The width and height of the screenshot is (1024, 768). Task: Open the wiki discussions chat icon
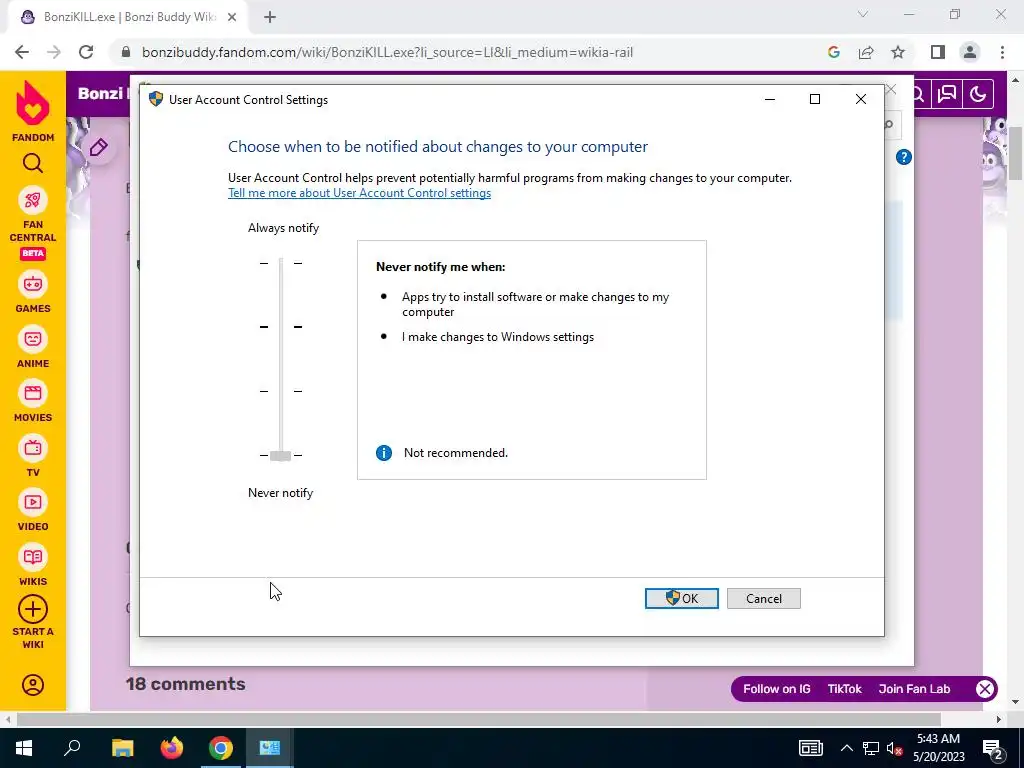point(947,95)
